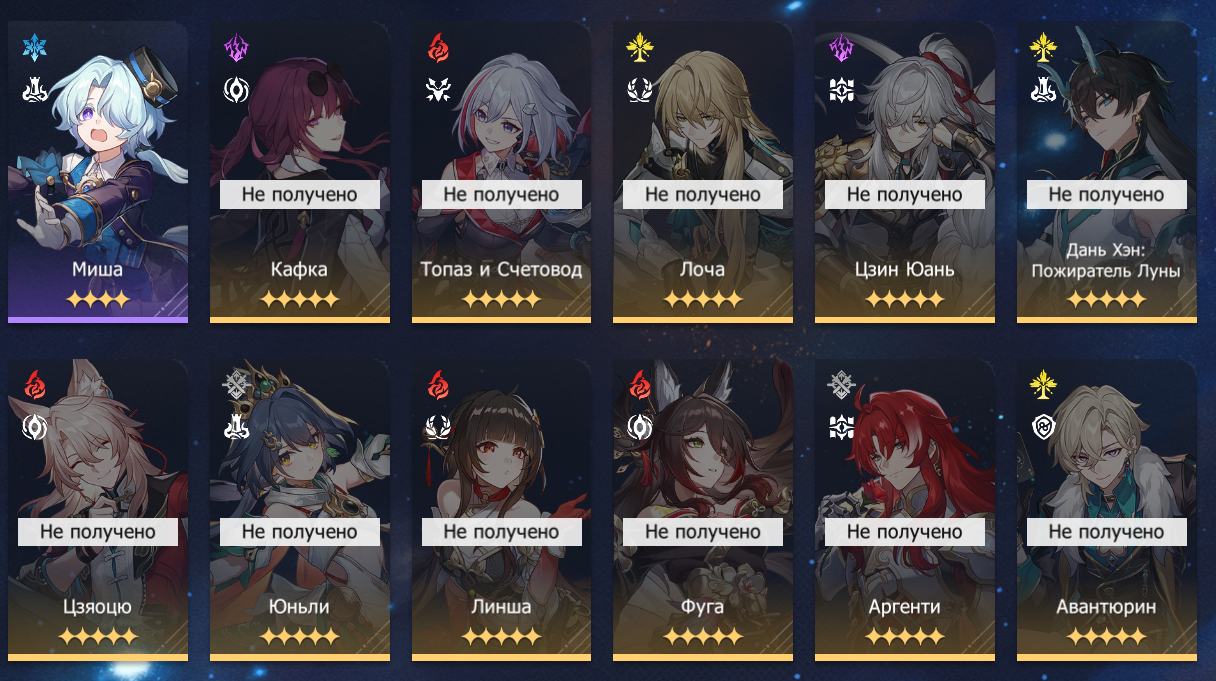Click the Lightning element icon on Кафка card
This screenshot has width=1216, height=681.
[236, 47]
